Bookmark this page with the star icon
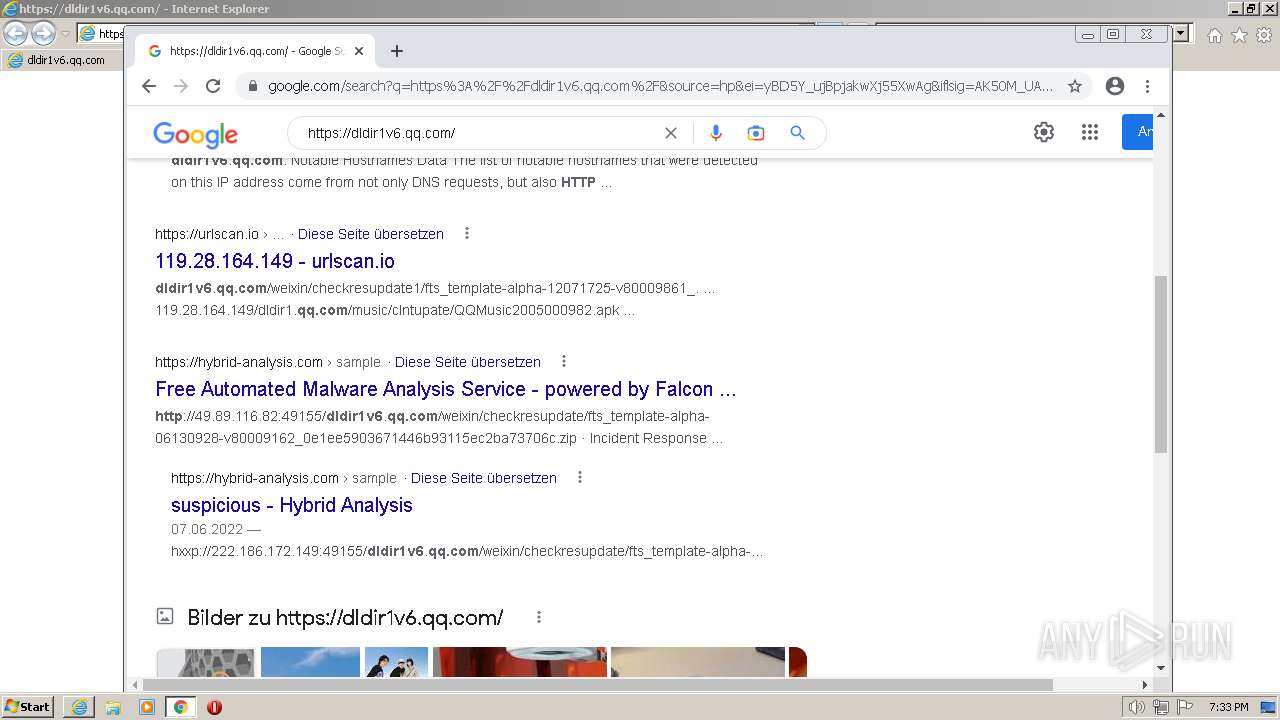 (1075, 86)
